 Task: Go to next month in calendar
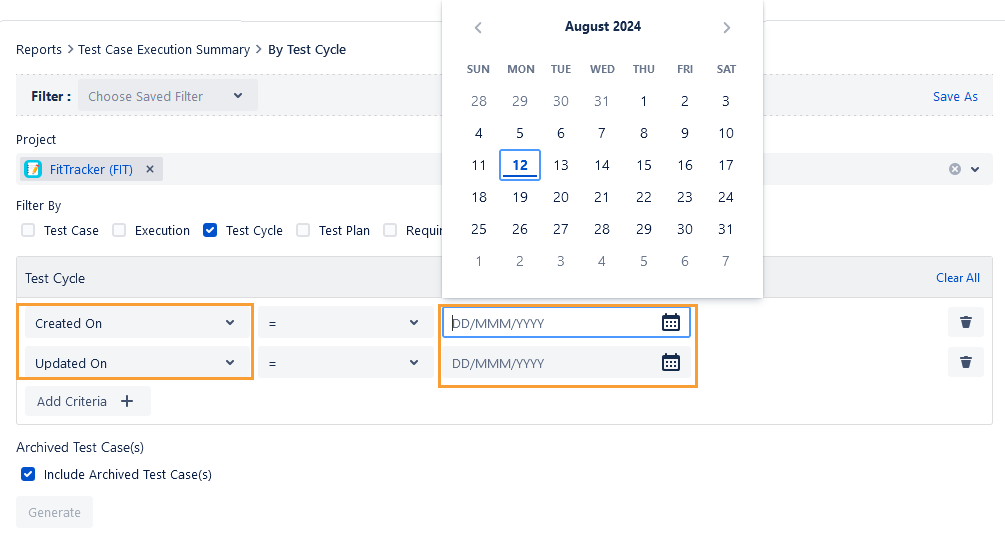pyautogui.click(x=727, y=28)
